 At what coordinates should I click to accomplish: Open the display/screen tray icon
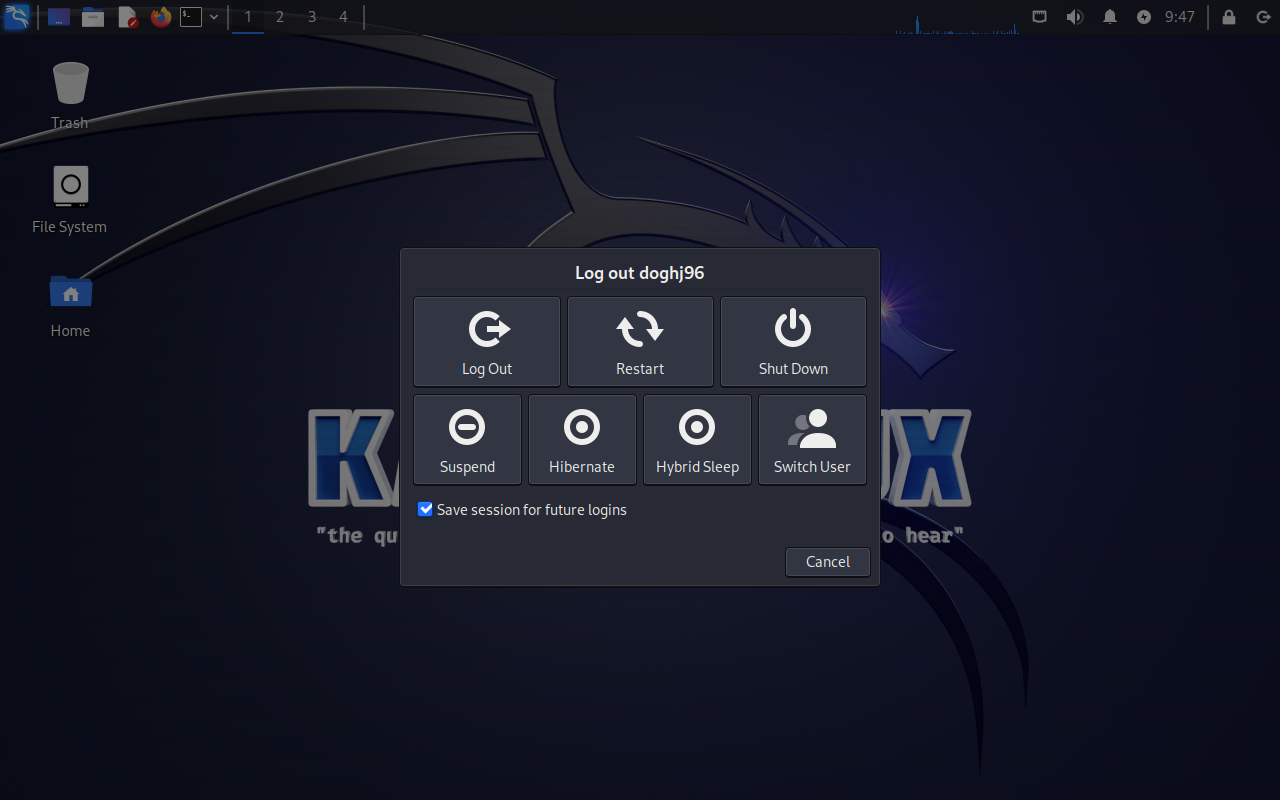(1040, 17)
